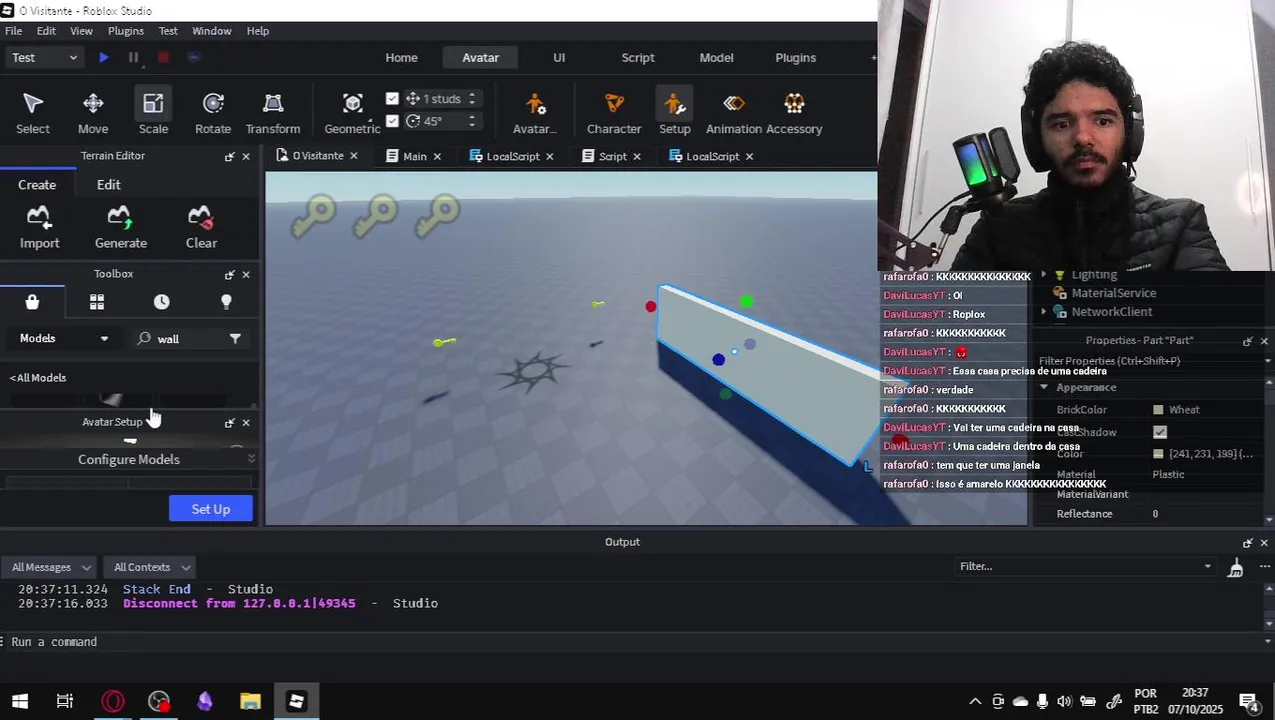Open the Animation editor
This screenshot has height=720, width=1275.
coord(734,113)
